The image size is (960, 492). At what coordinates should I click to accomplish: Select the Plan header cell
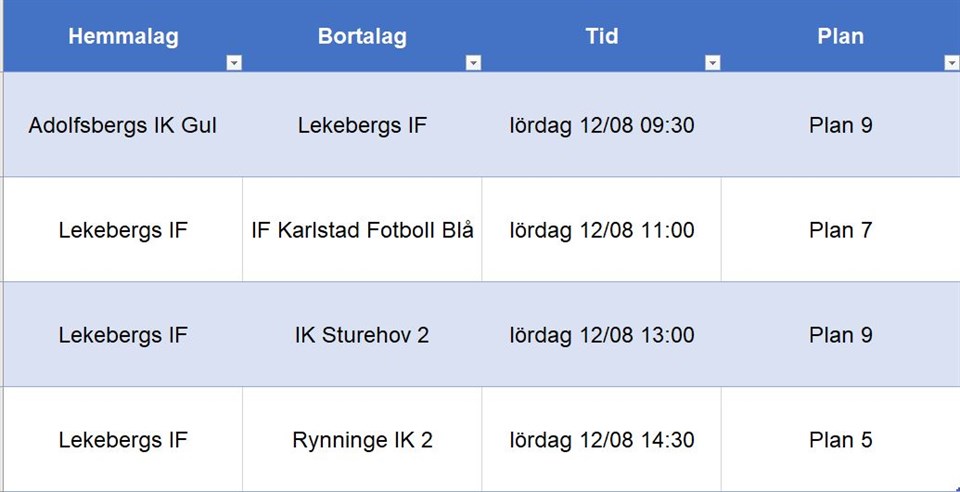841,36
